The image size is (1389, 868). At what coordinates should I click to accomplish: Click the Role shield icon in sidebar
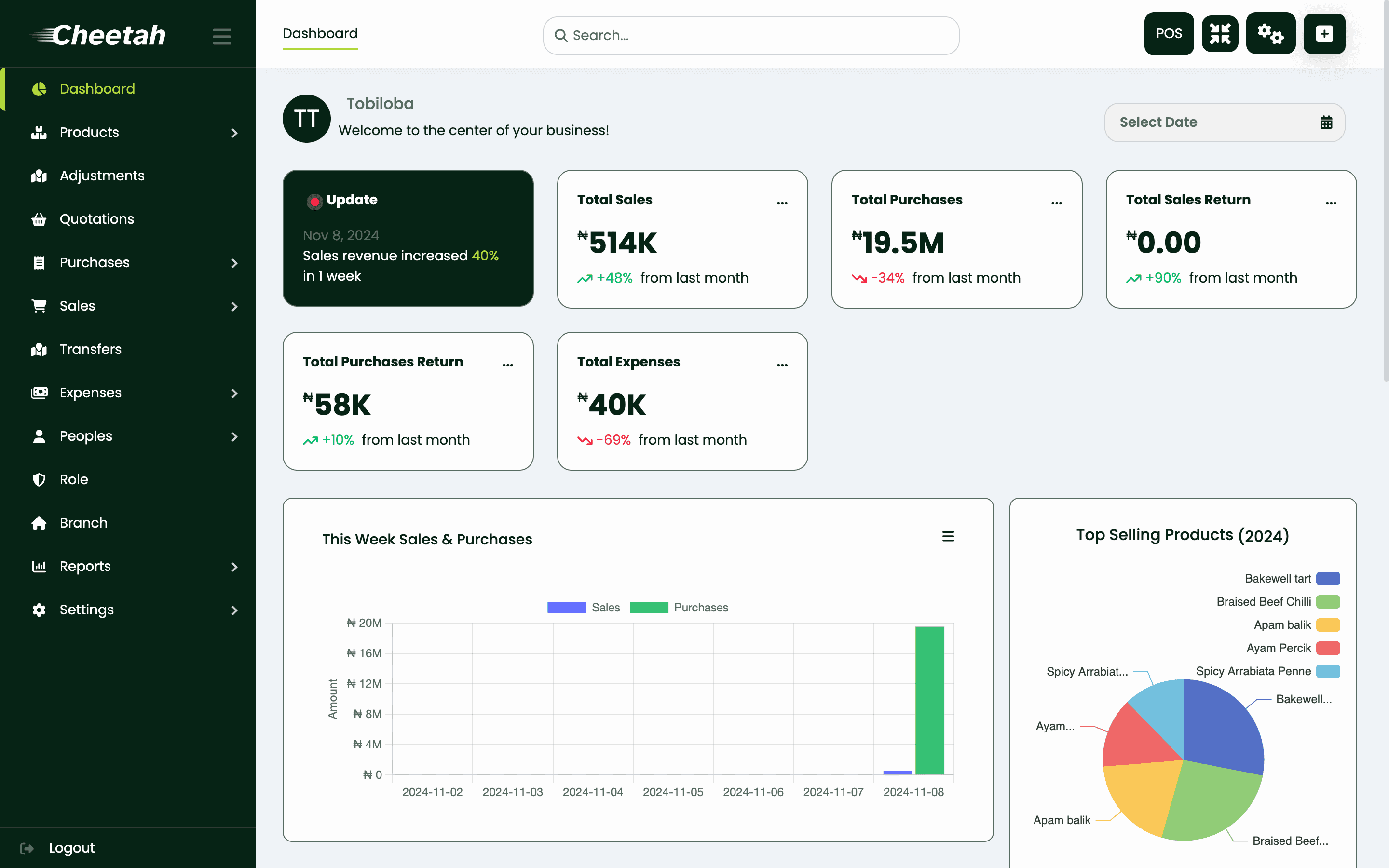click(39, 479)
